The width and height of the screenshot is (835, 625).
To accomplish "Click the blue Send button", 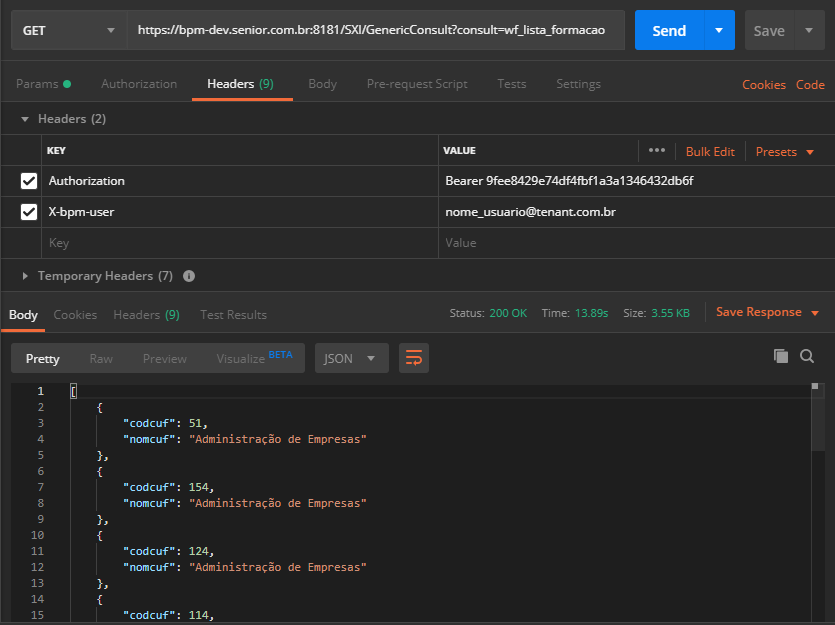I will tap(669, 31).
